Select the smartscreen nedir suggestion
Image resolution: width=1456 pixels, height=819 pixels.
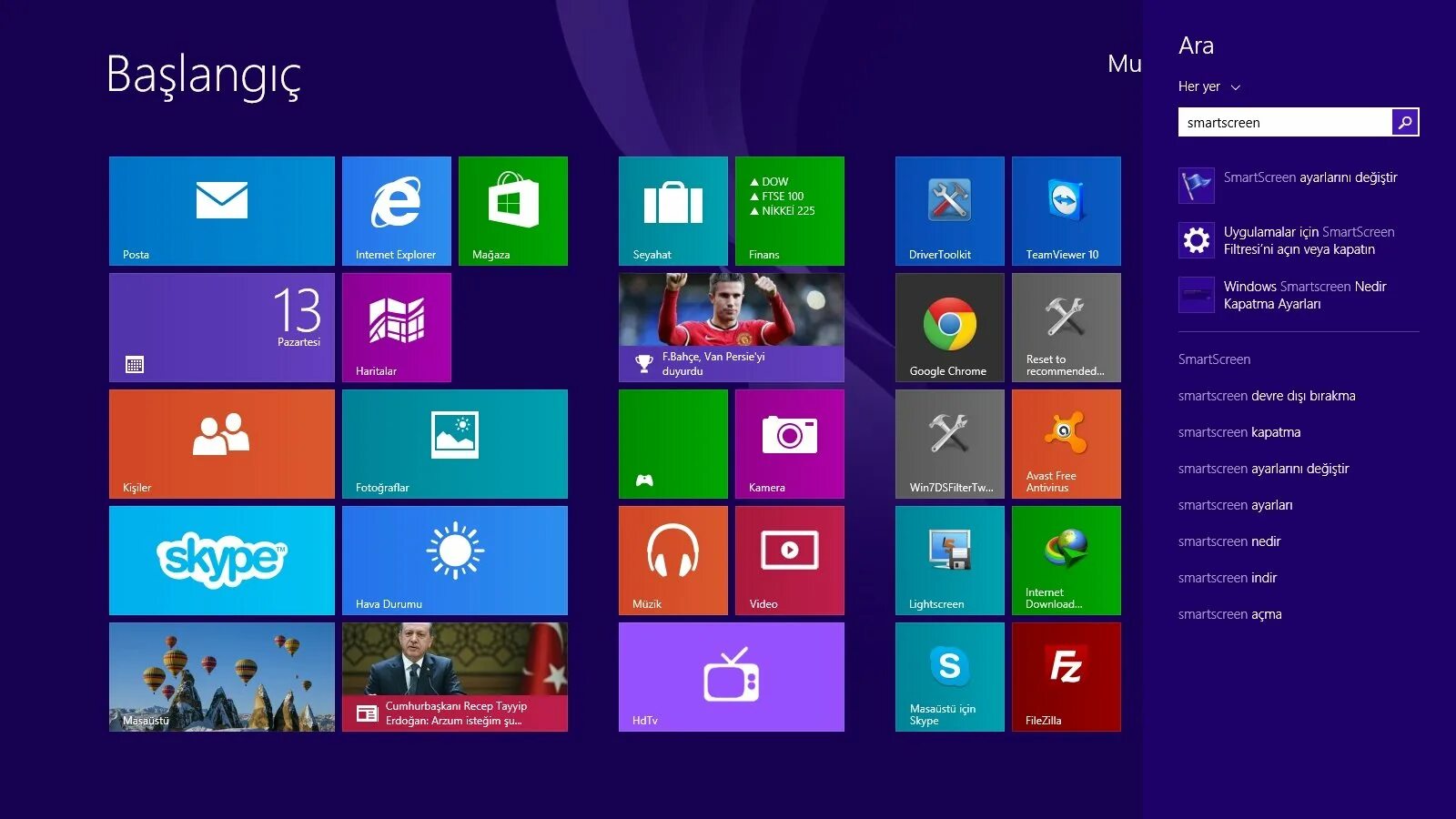tap(1229, 541)
